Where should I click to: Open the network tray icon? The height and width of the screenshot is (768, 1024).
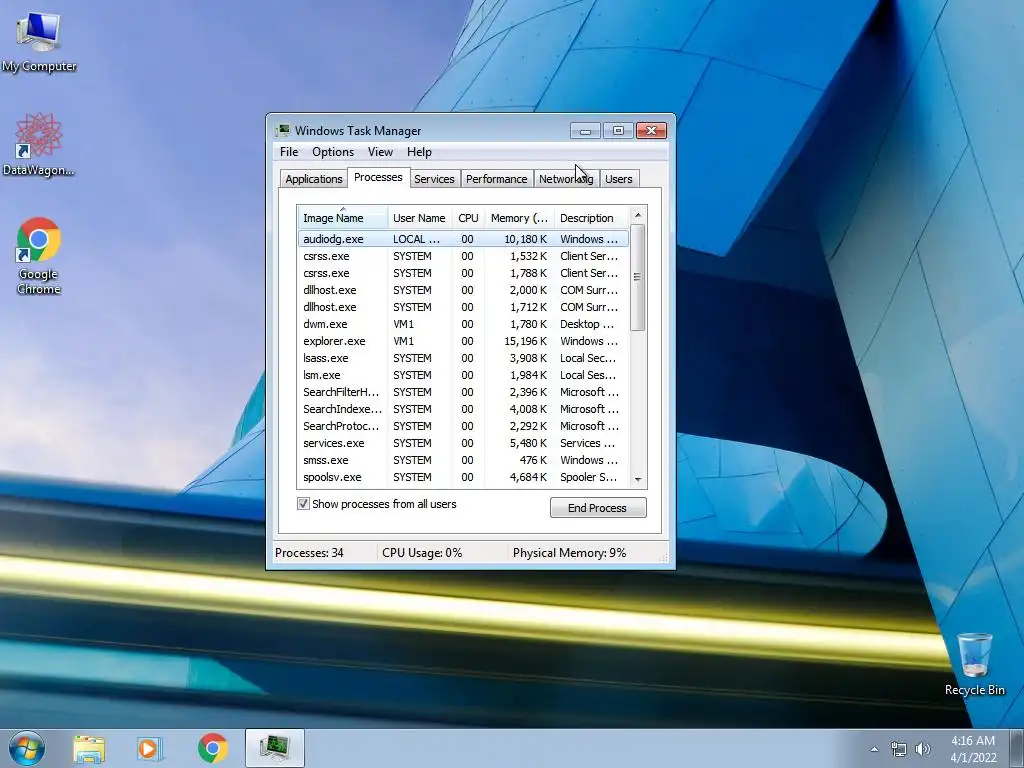pos(899,749)
